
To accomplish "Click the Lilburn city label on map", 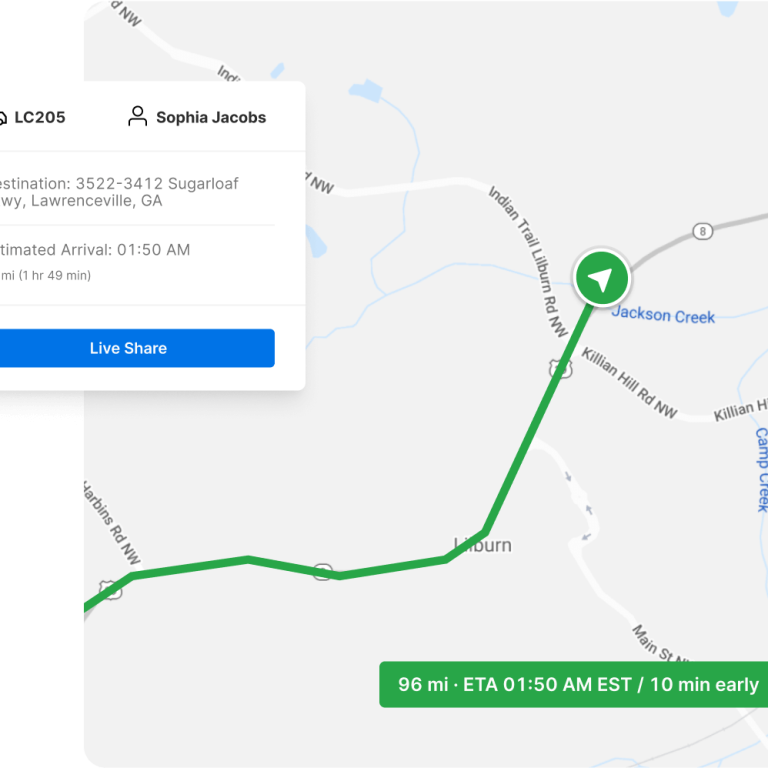I will (x=482, y=545).
